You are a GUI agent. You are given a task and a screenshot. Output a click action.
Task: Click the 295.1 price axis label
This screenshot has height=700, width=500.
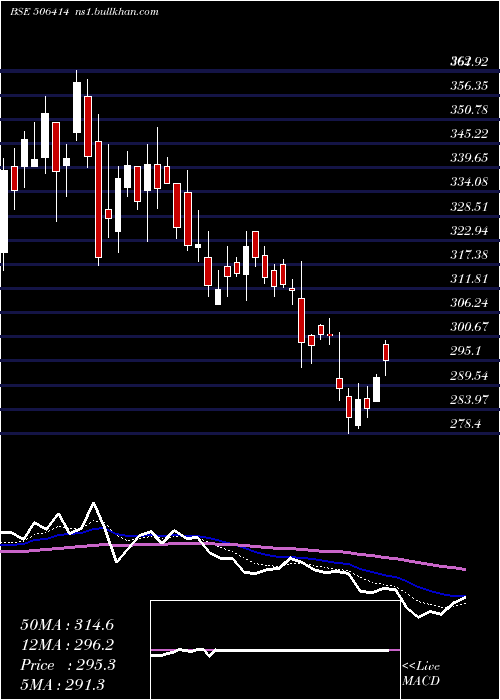466,351
